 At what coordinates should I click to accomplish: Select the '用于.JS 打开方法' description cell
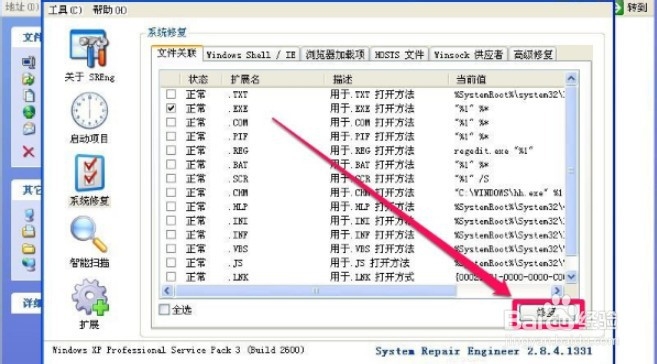point(370,263)
